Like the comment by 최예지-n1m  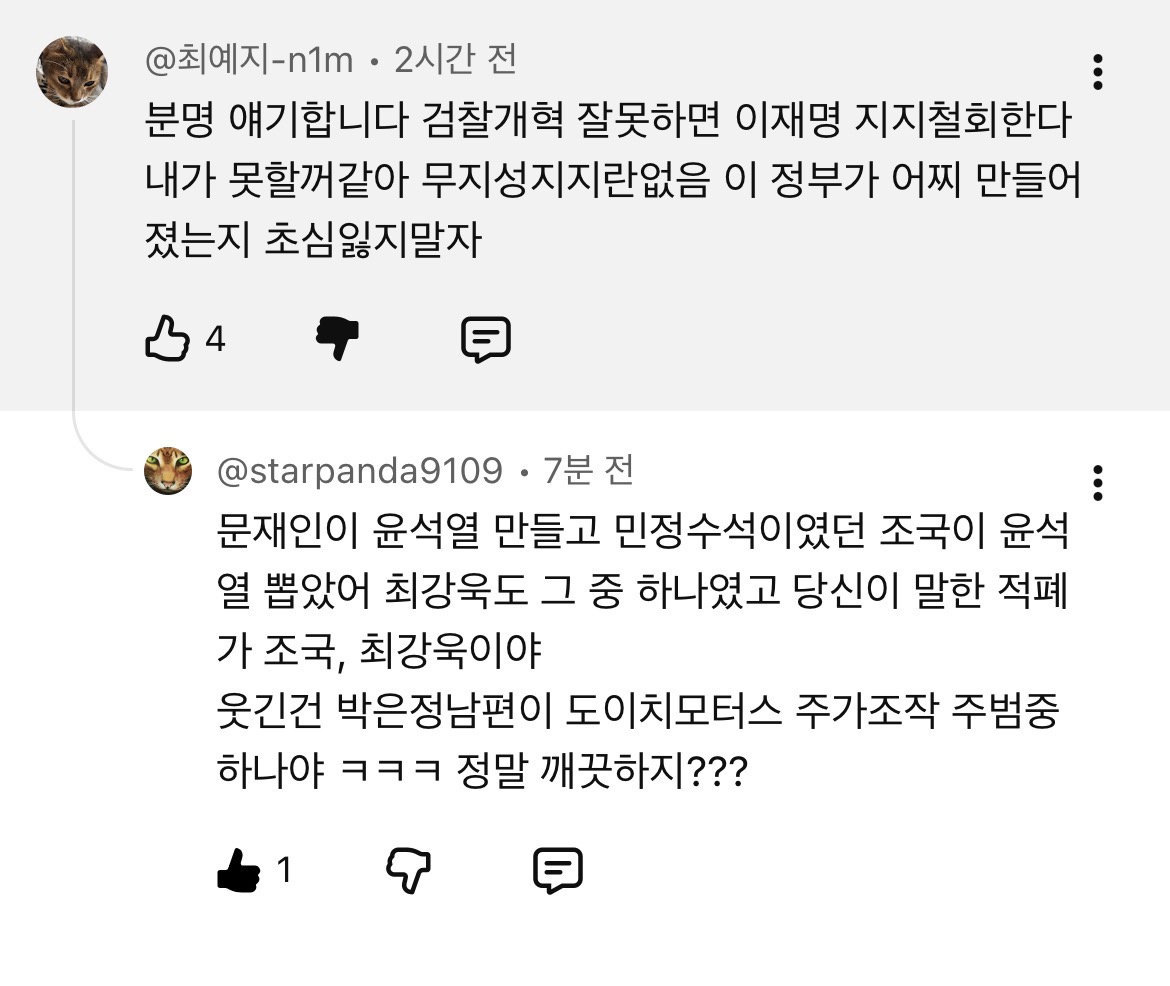[167, 340]
